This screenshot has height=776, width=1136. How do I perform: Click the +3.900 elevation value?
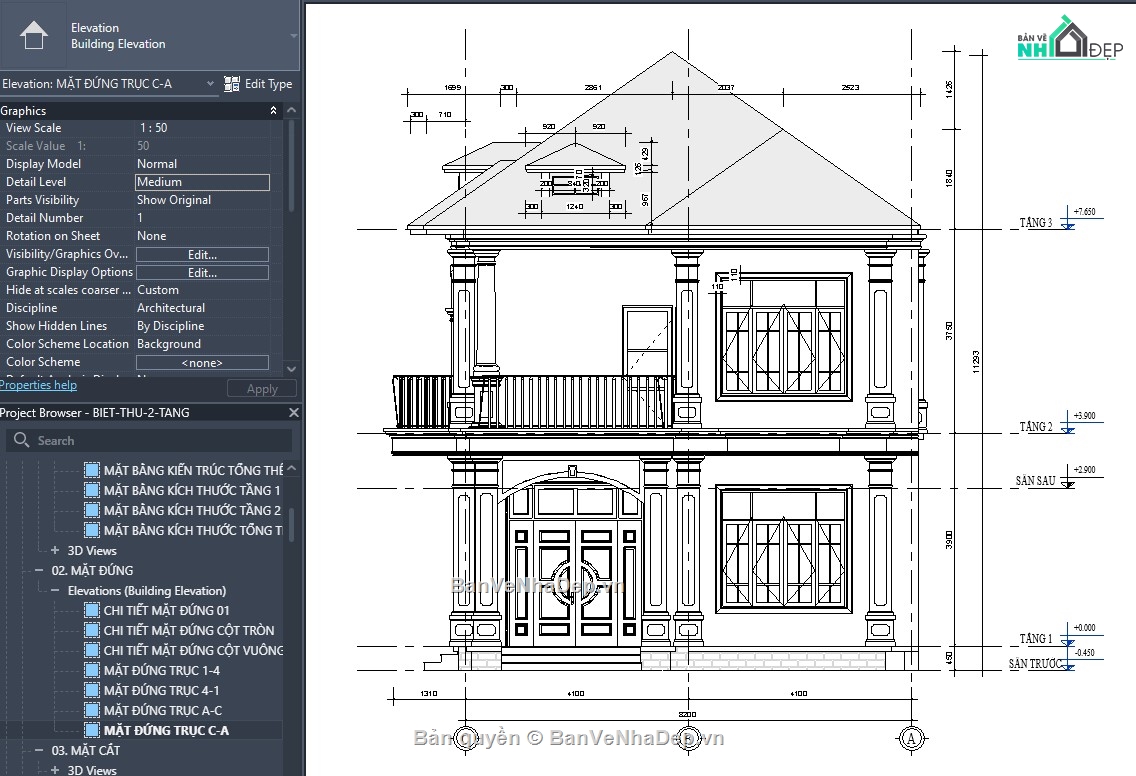click(x=1085, y=416)
